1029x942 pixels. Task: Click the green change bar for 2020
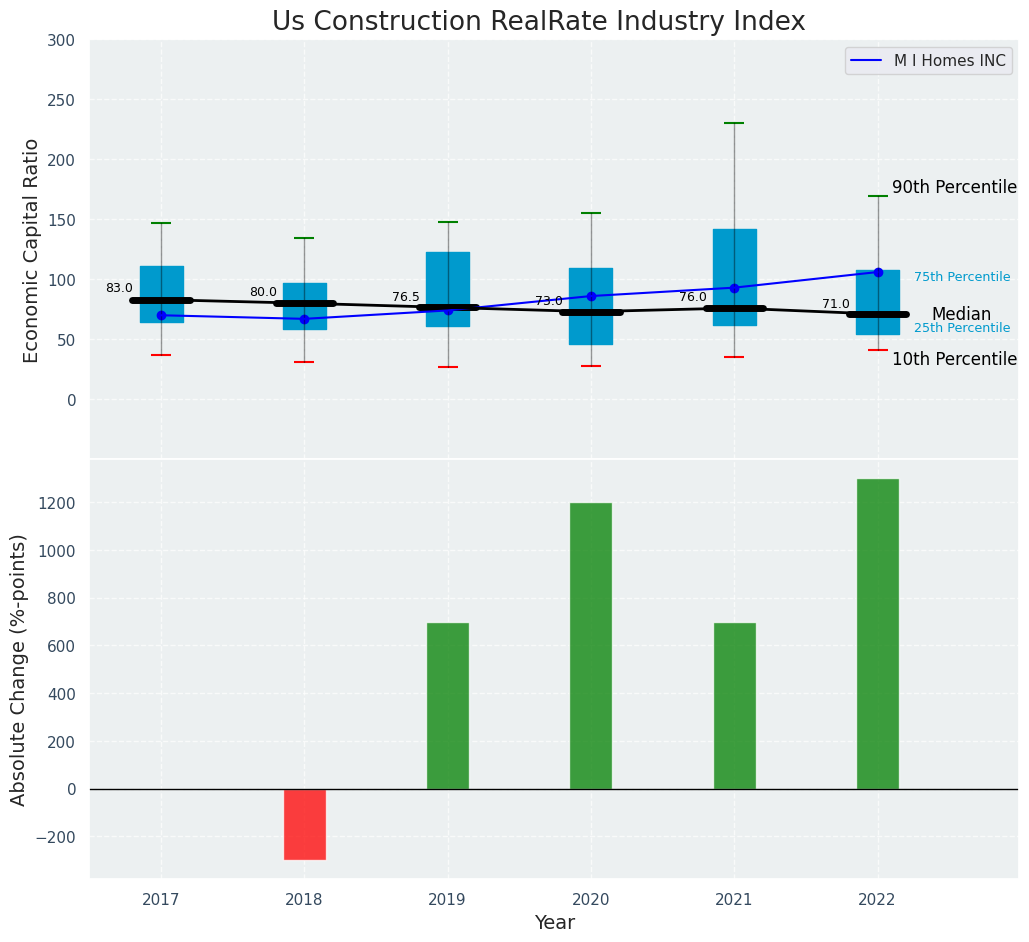(x=591, y=646)
